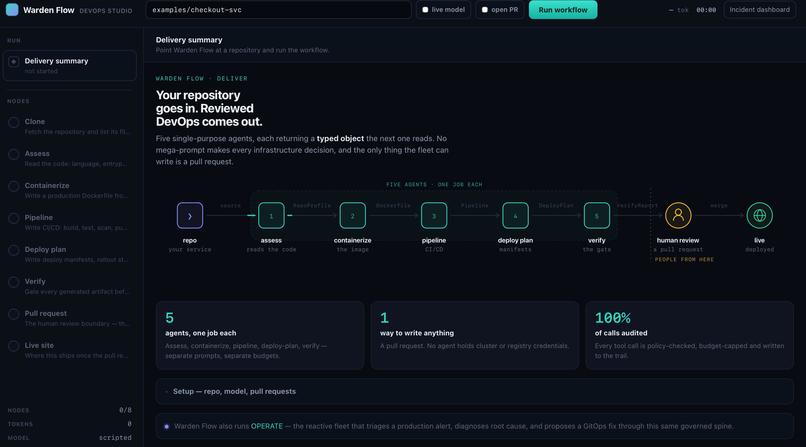Image resolution: width=806 pixels, height=447 pixels.
Task: Click the Run workflow button
Action: coord(563,10)
